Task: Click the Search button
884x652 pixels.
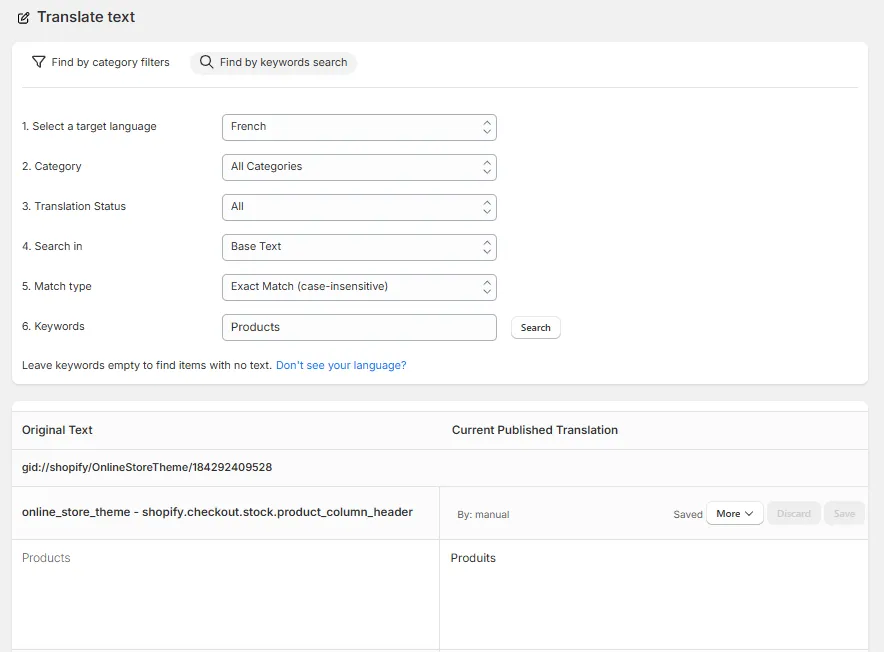Action: pos(536,328)
